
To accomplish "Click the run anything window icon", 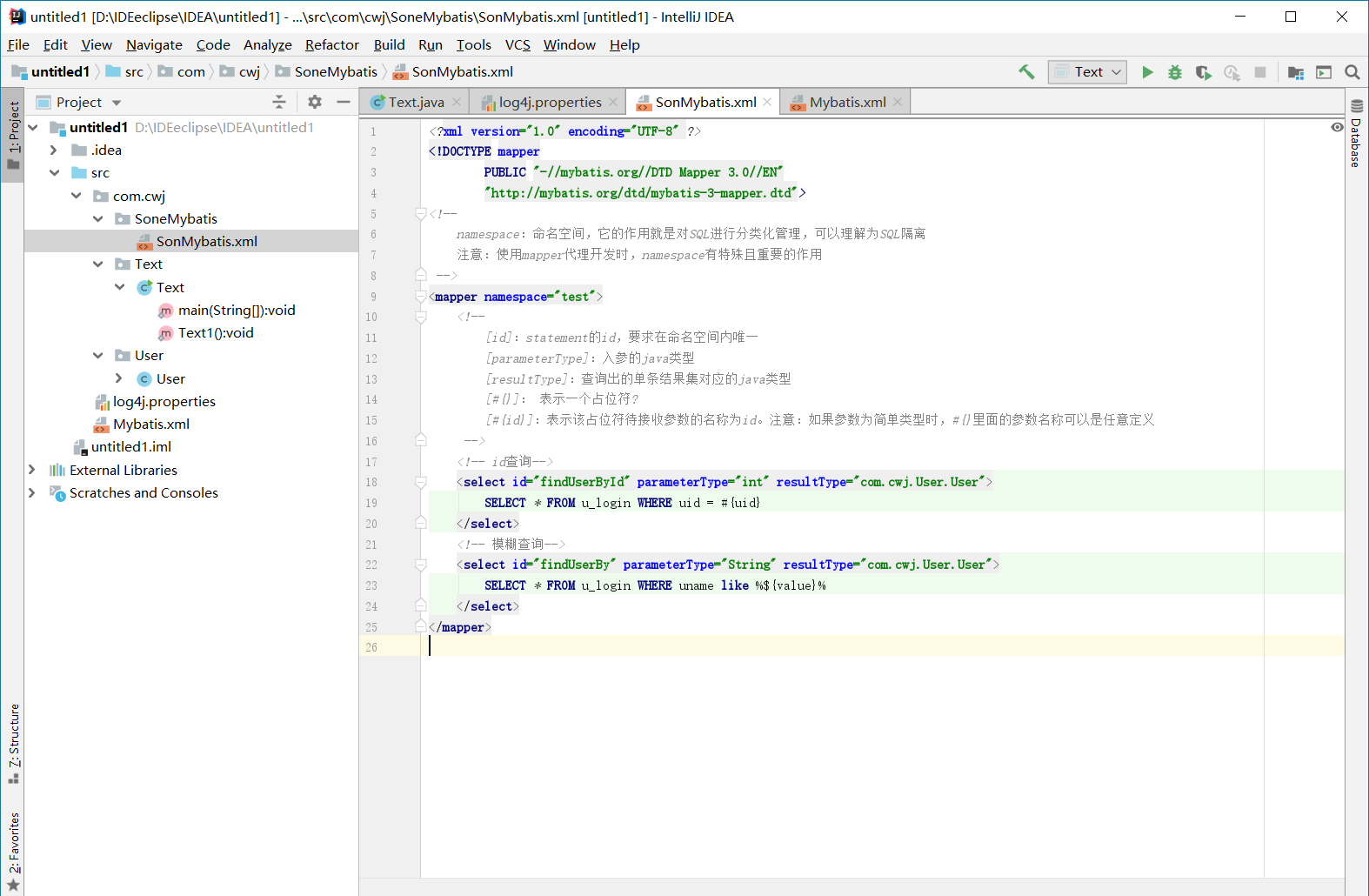I will click(1324, 72).
